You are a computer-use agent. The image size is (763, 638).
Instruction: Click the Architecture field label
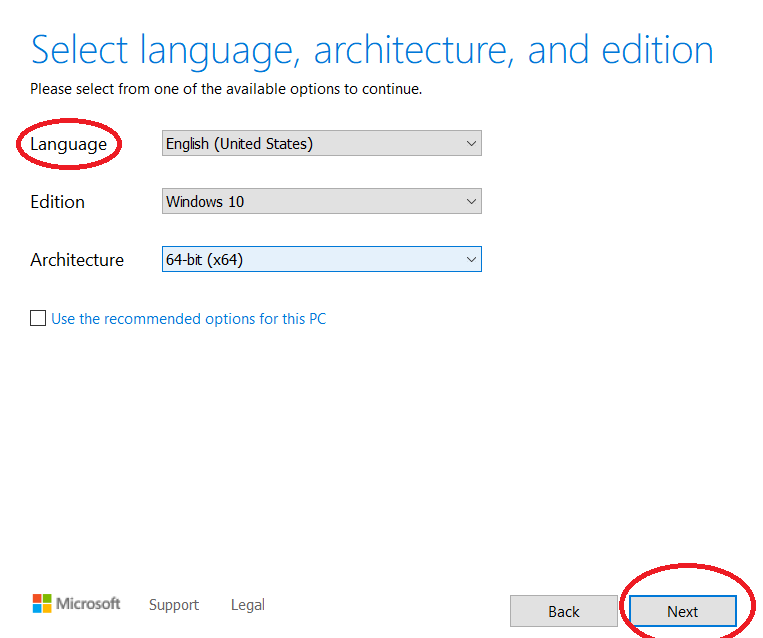pyautogui.click(x=77, y=260)
